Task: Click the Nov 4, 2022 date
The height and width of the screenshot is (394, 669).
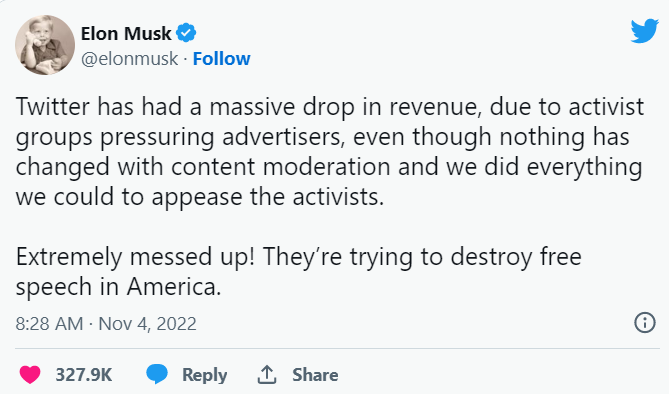Action: coord(148,324)
